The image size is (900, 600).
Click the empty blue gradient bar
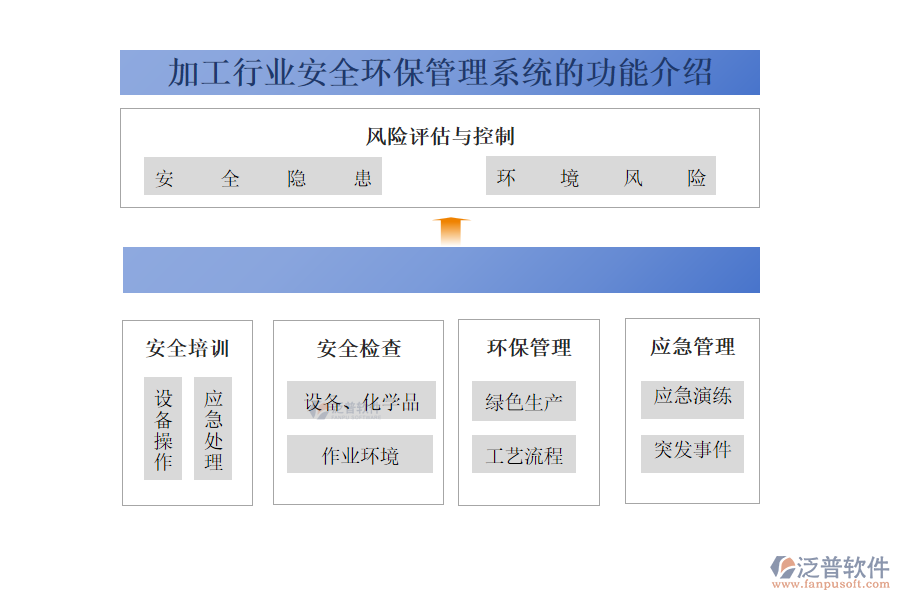click(x=441, y=270)
